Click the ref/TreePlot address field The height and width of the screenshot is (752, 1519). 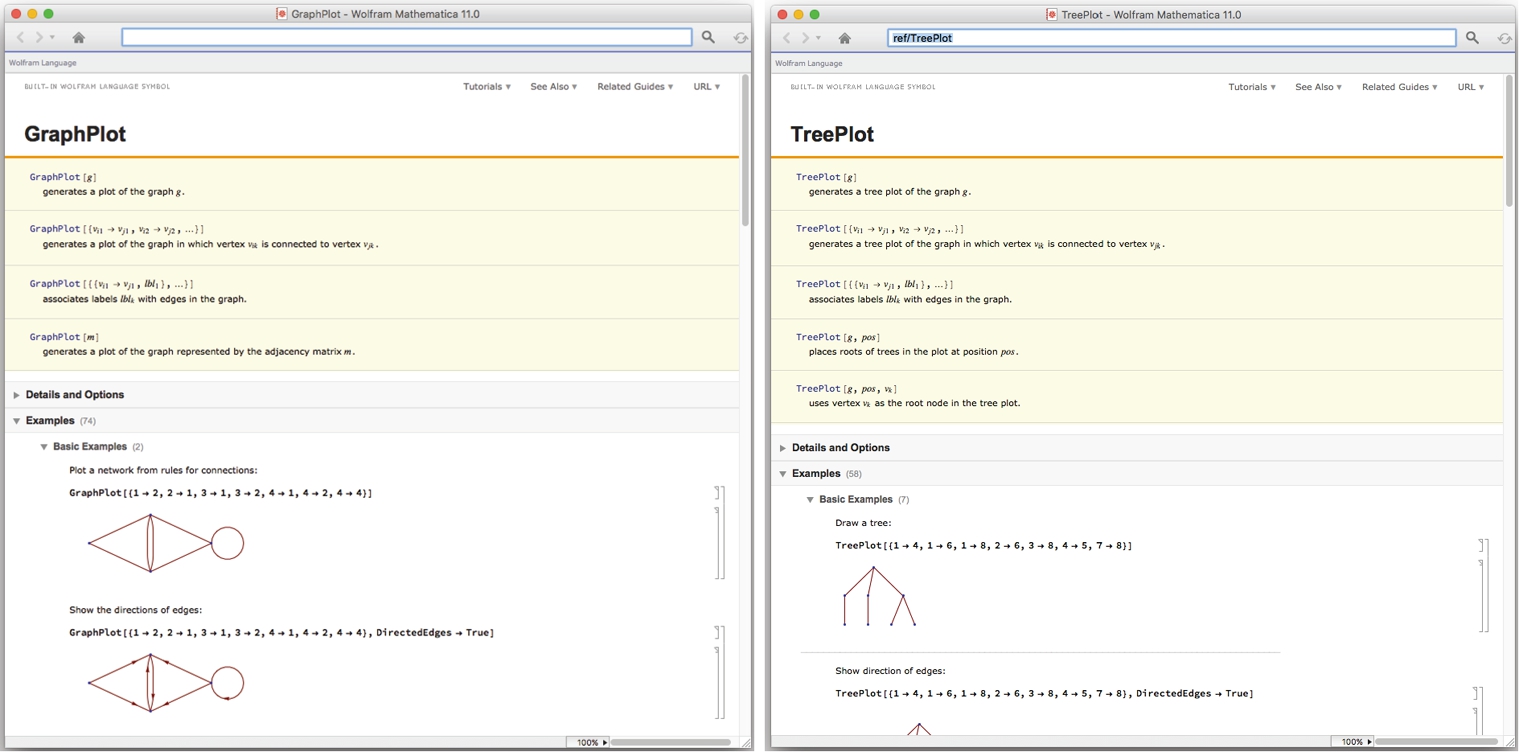pos(1172,37)
